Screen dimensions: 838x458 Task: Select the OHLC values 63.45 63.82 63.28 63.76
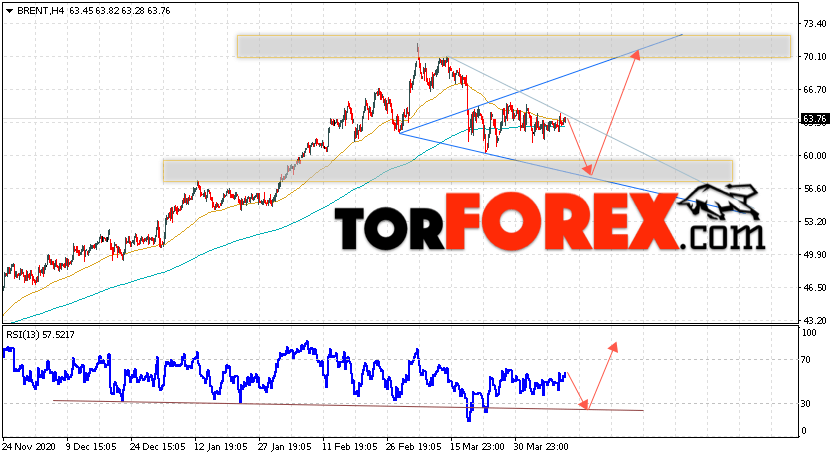pos(120,11)
